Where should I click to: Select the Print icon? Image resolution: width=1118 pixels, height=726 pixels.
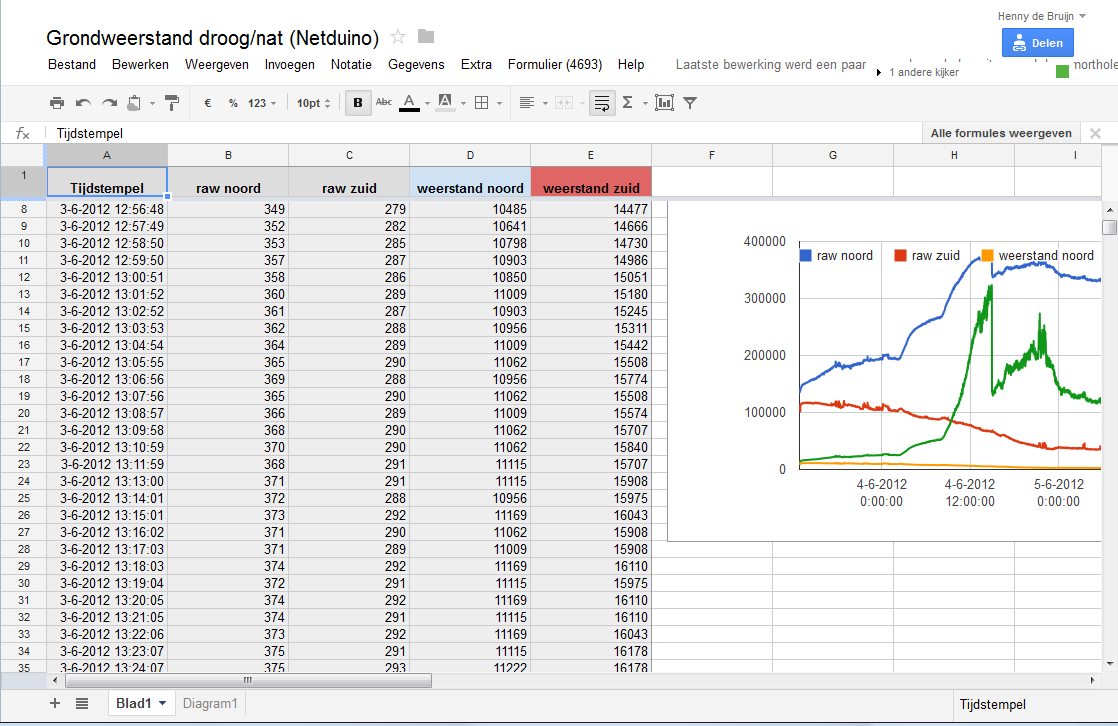pyautogui.click(x=57, y=102)
